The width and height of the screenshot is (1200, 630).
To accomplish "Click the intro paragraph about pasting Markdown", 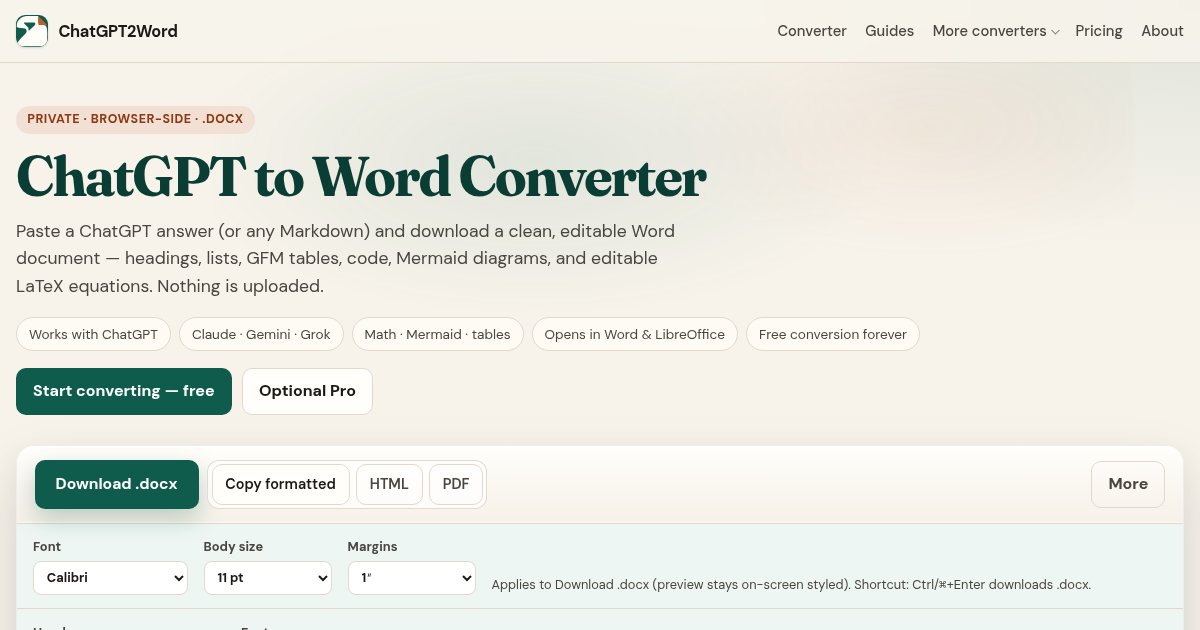I will click(346, 258).
